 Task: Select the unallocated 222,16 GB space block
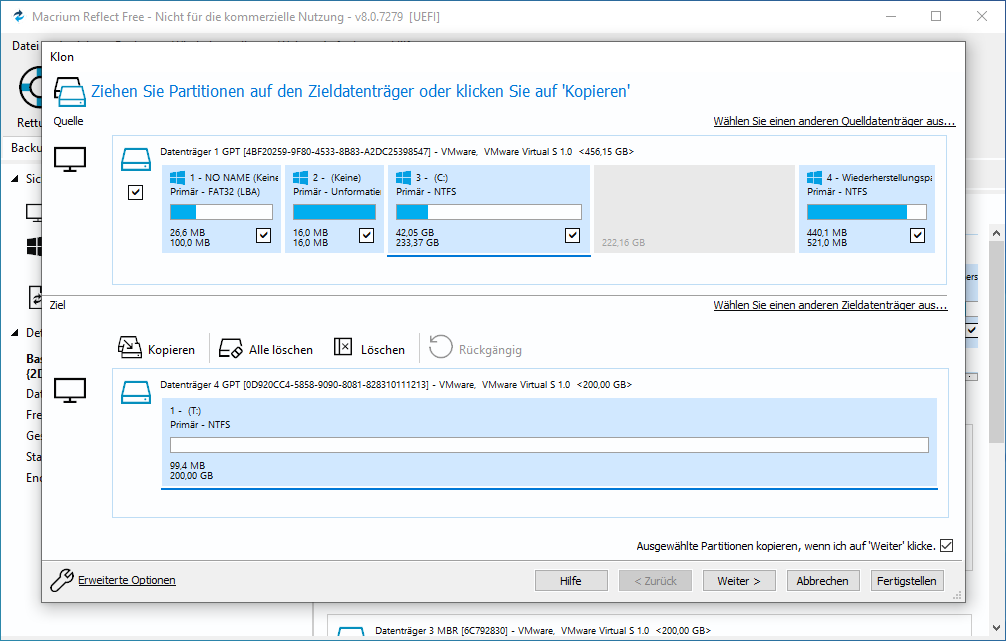pos(694,209)
